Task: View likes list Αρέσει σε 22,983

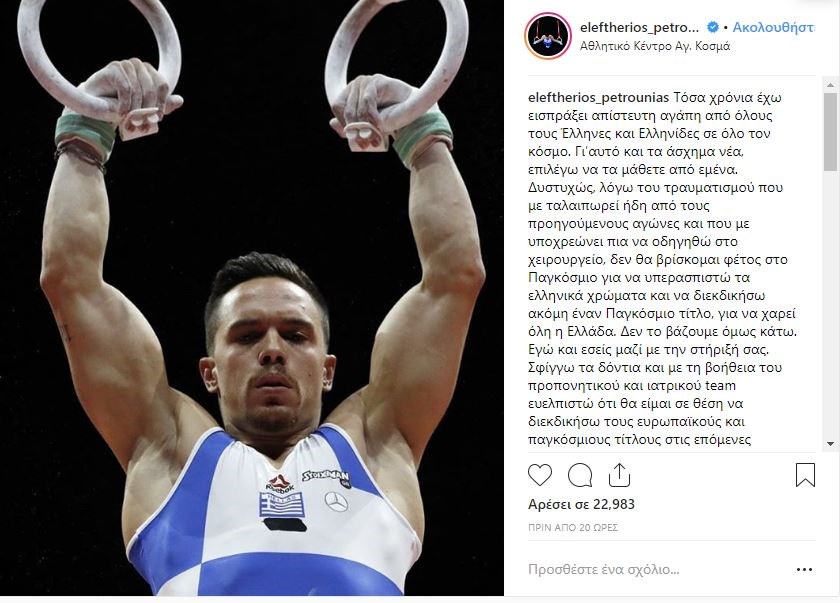Action: 581,504
